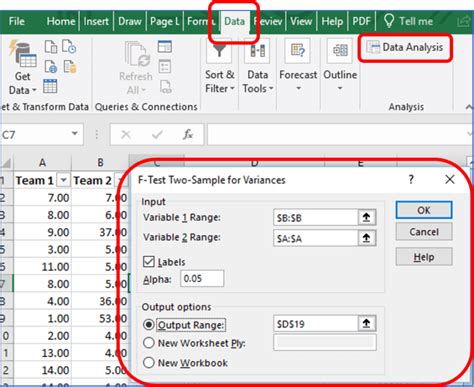Viewport: 474px width, 387px height.
Task: Toggle the Labels checkbox
Action: [149, 262]
